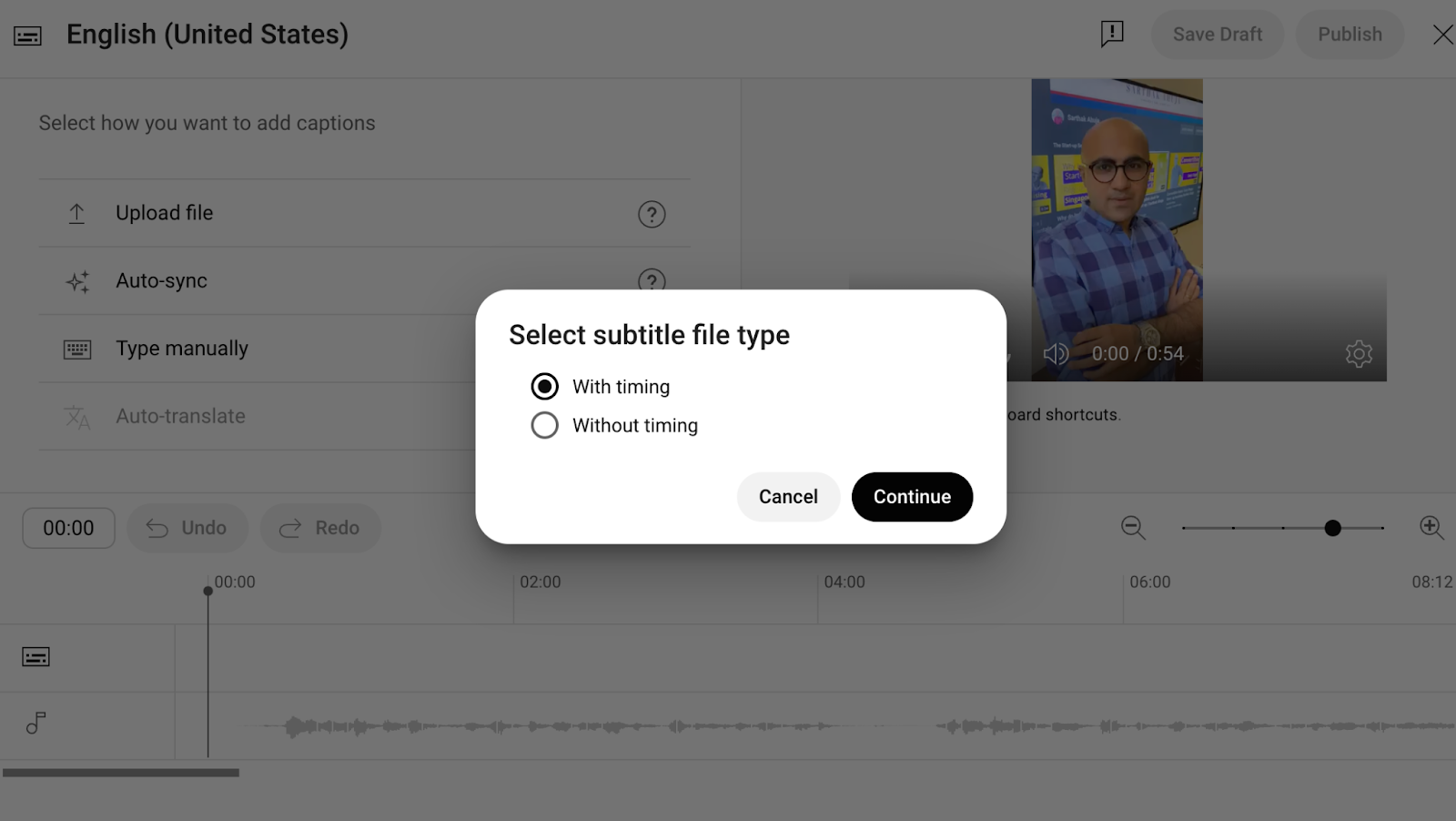Click the captions track icon in timeline
The height and width of the screenshot is (821, 1456).
[35, 657]
